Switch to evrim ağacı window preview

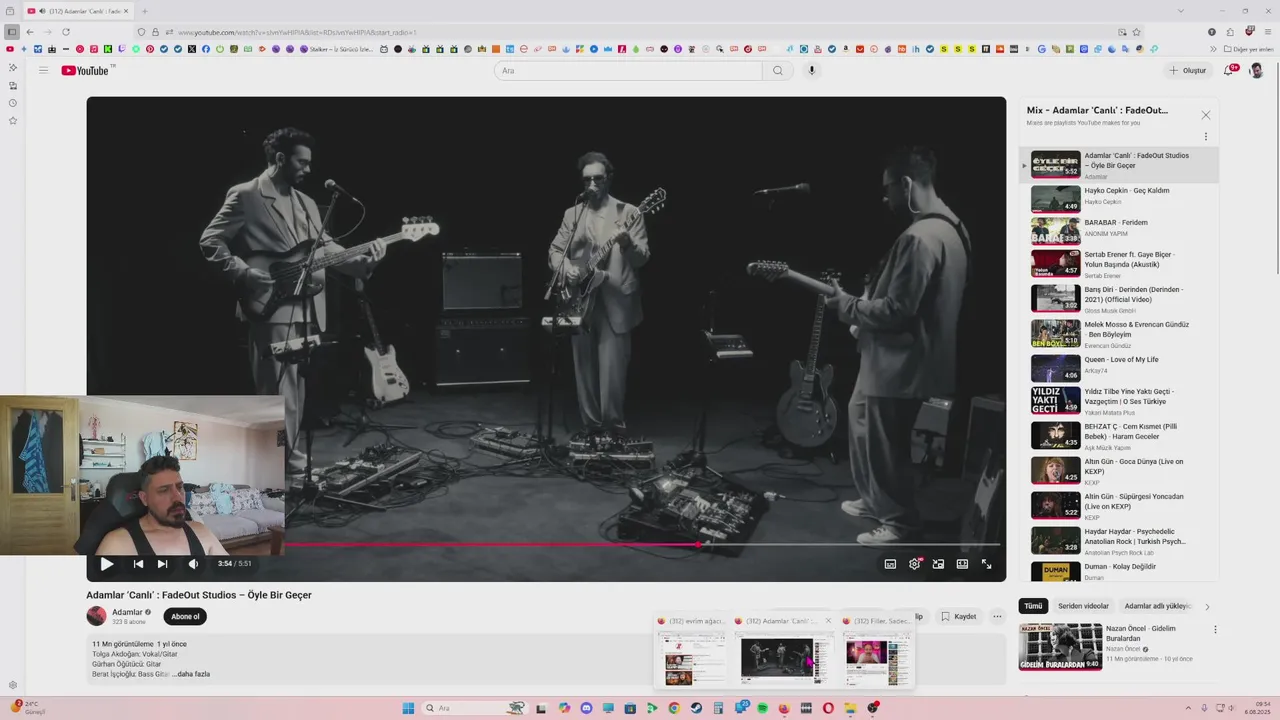(x=692, y=651)
